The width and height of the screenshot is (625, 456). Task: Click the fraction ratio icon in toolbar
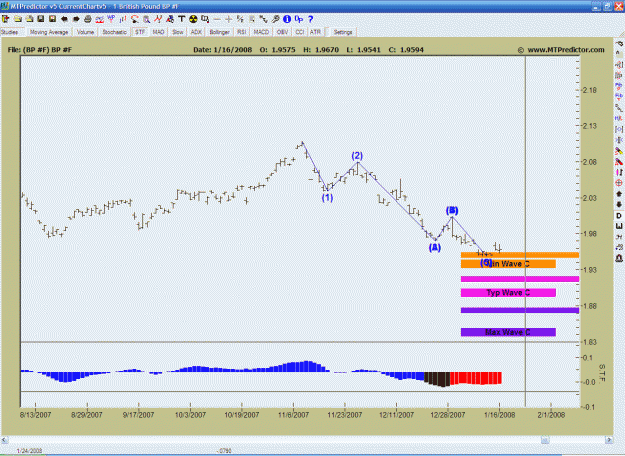[240, 19]
